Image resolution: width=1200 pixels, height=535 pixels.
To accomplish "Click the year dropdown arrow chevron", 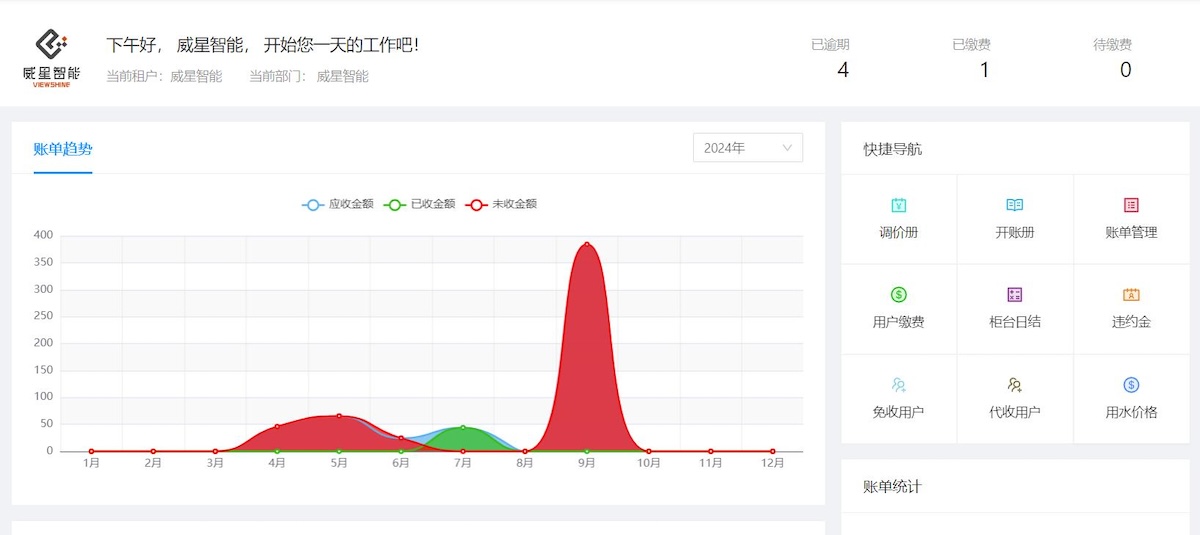I will [787, 148].
